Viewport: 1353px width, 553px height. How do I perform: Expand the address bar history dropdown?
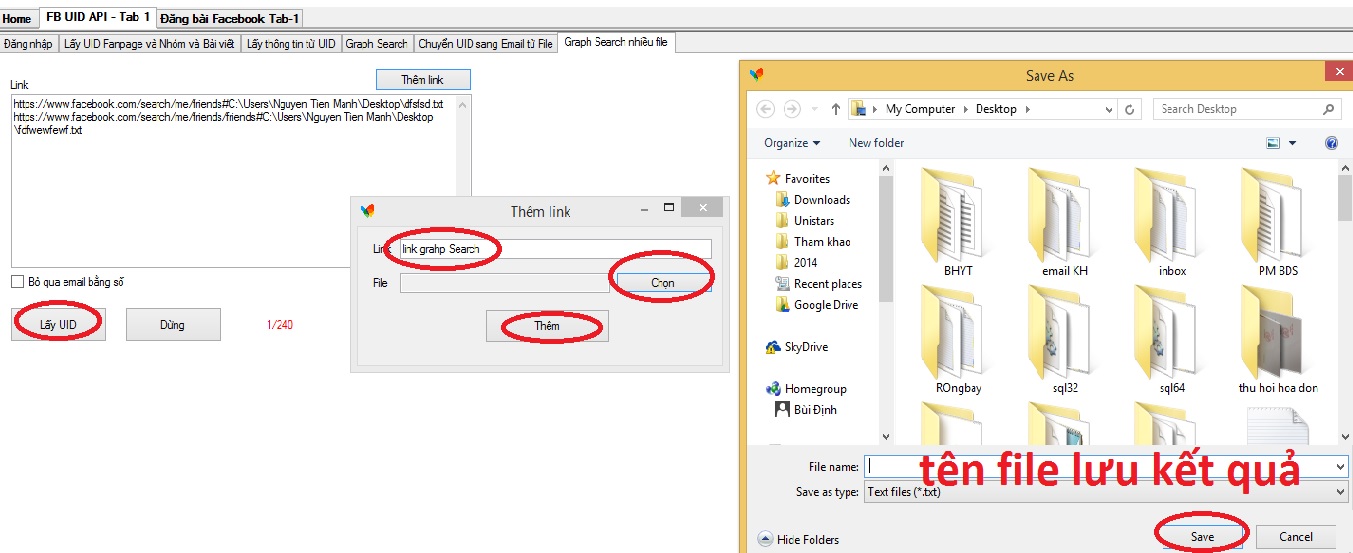pos(1110,109)
